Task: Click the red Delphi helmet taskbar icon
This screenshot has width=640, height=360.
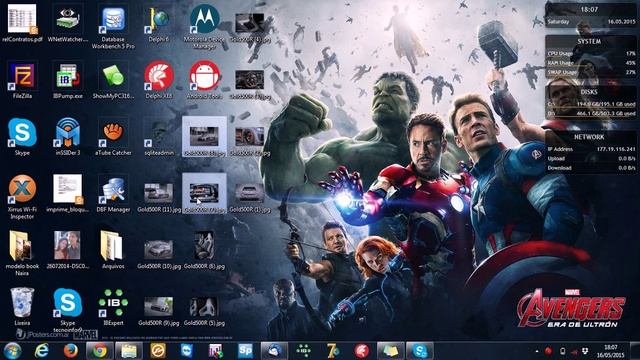Action: (x=362, y=351)
